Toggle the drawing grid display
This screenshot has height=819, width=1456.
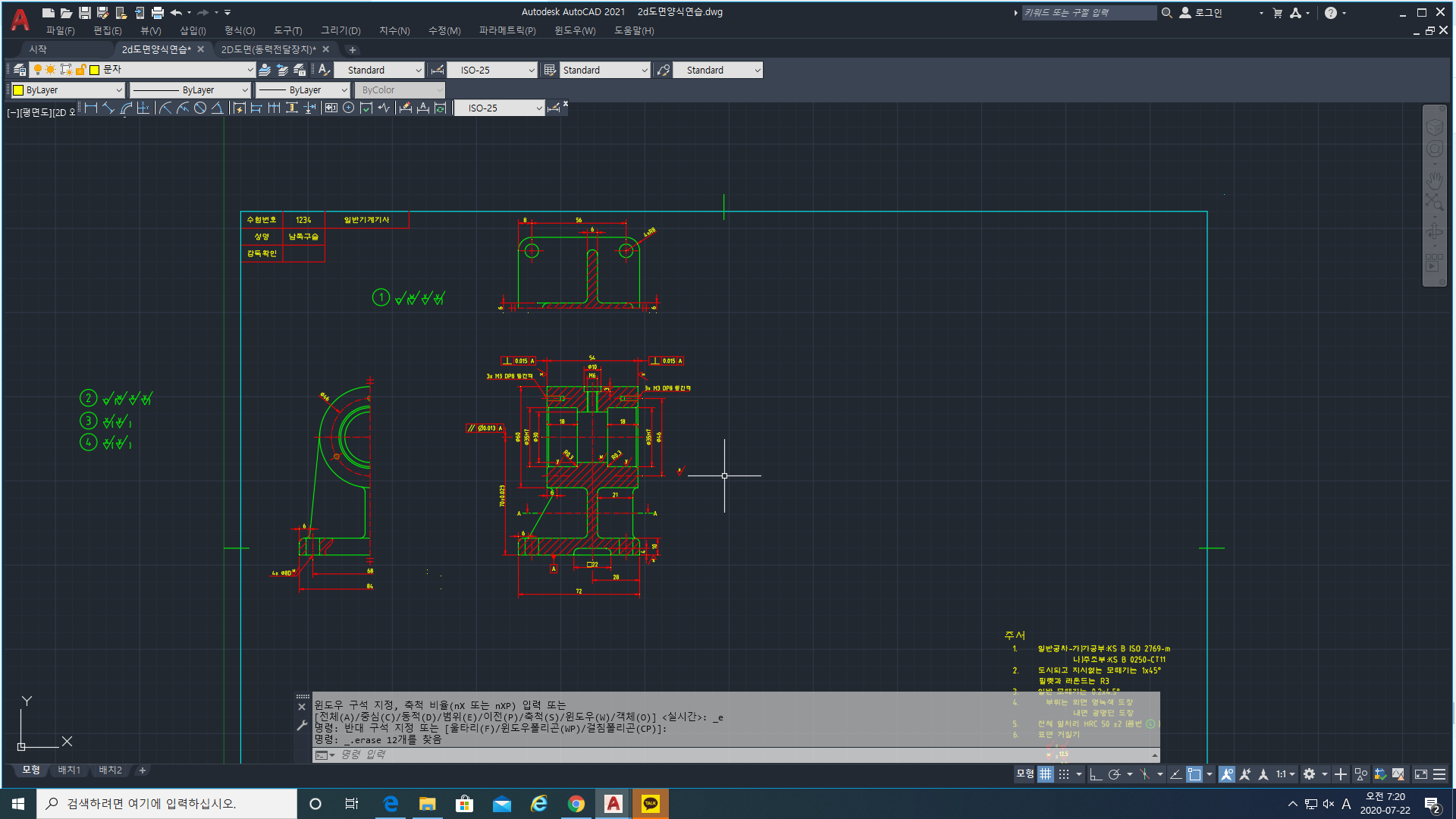(1046, 774)
